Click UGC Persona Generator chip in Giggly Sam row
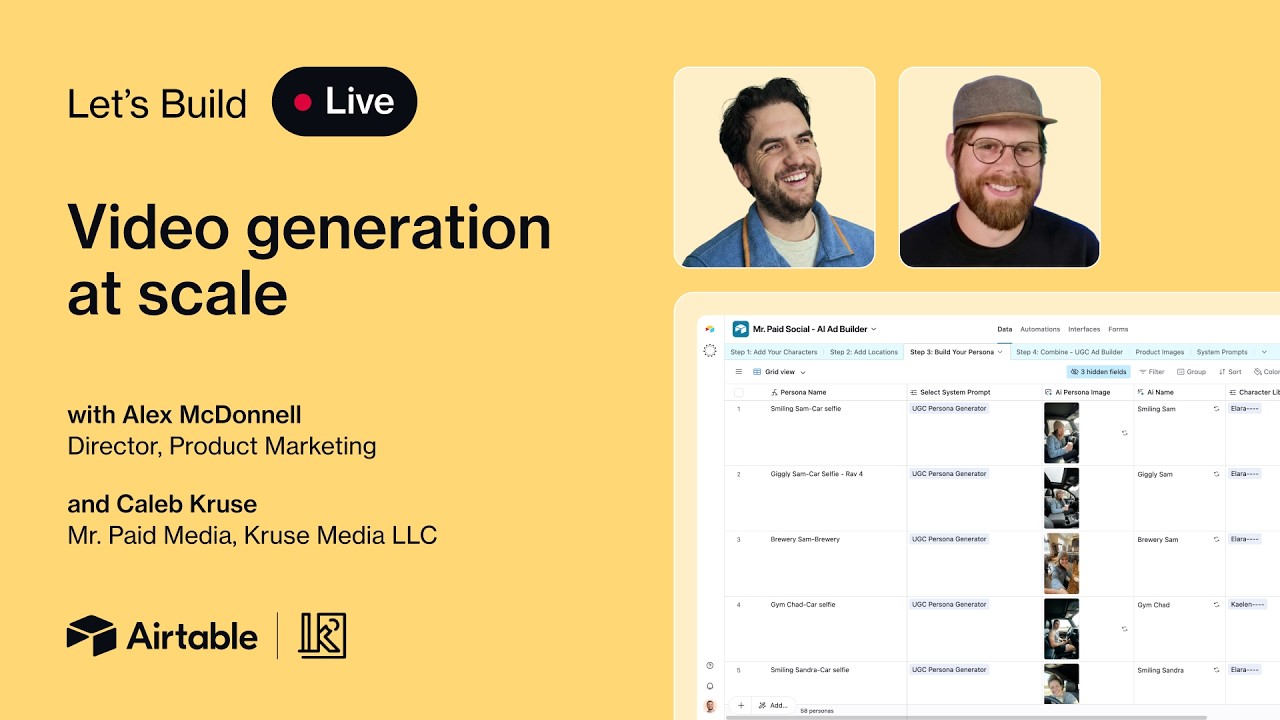This screenshot has width=1280, height=720. (949, 474)
